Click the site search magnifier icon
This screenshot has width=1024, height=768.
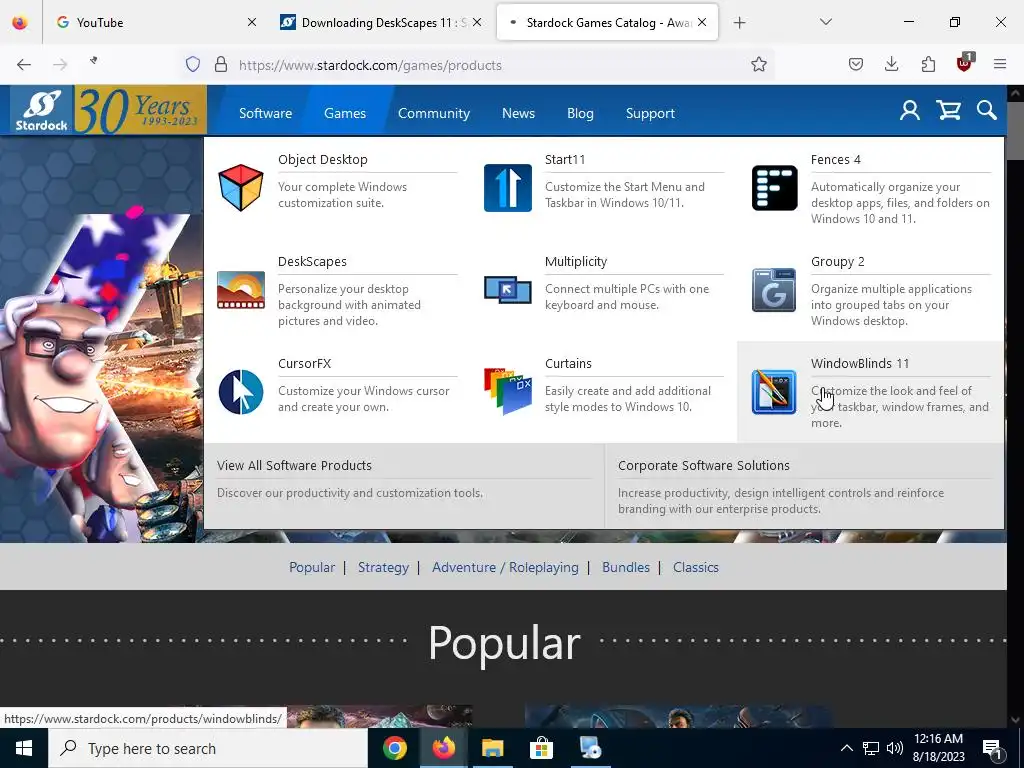point(987,110)
